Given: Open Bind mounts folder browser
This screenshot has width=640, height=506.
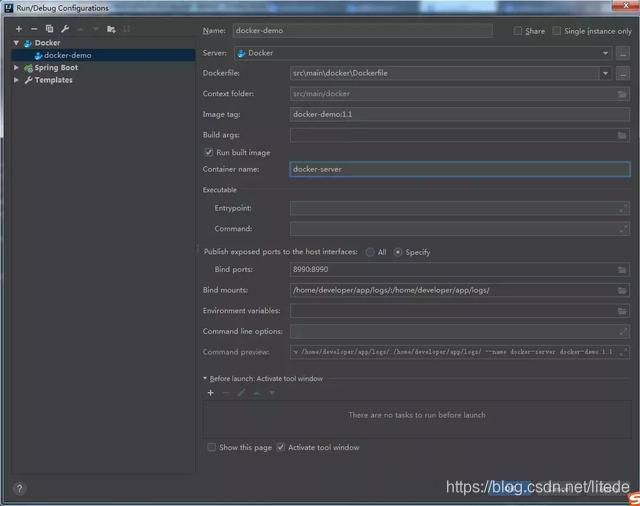Looking at the screenshot, I should (x=622, y=290).
